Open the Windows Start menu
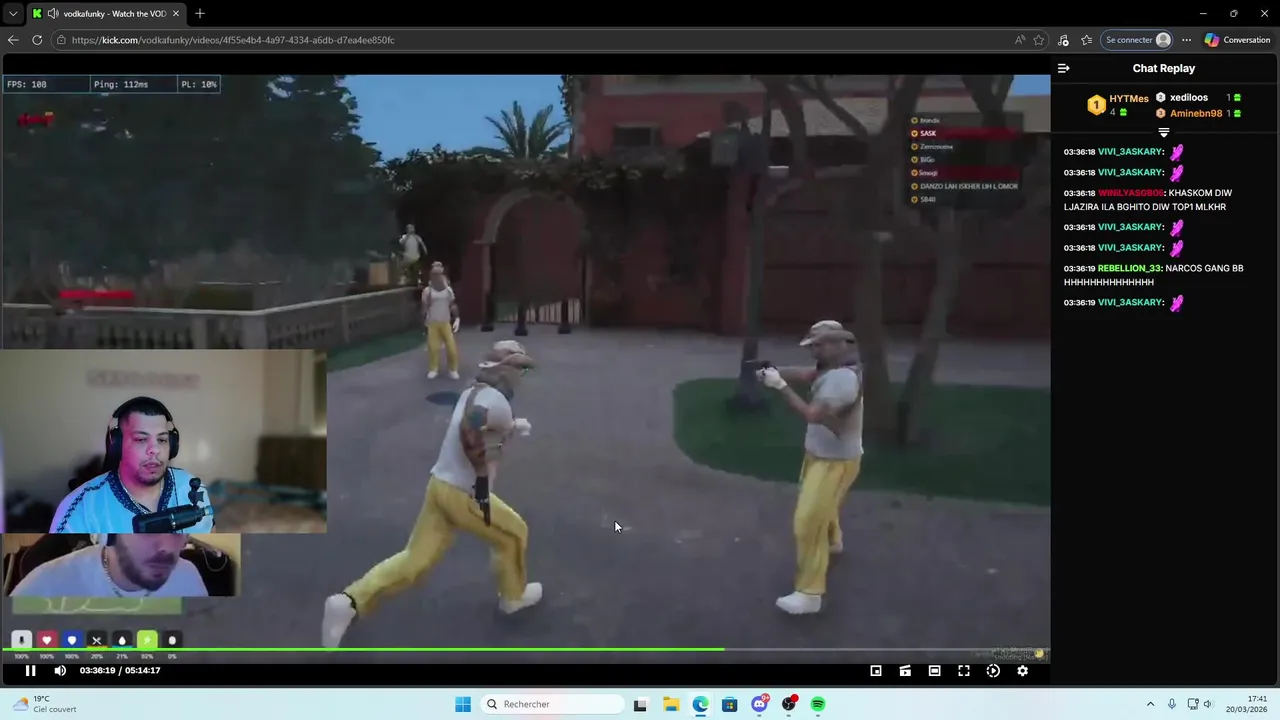The width and height of the screenshot is (1280, 720). [x=463, y=704]
